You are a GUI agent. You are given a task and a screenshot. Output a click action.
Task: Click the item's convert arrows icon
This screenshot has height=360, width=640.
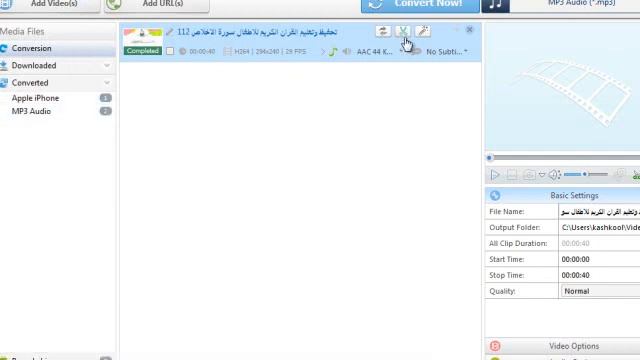(x=383, y=31)
